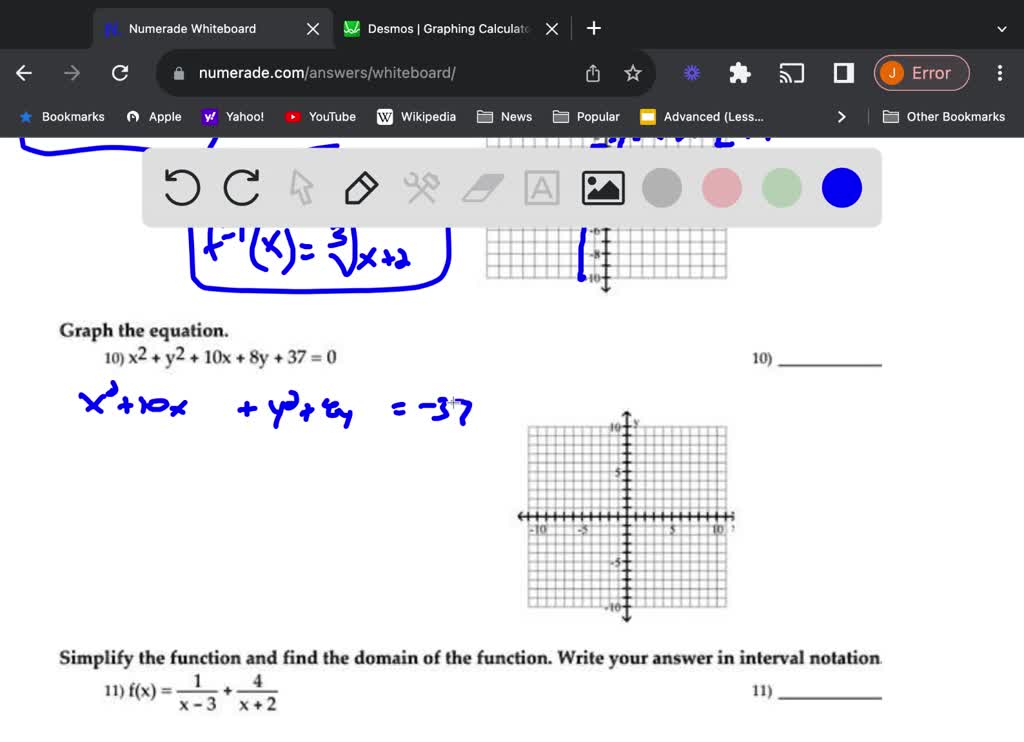
Task: Select the pointer/cursor tool
Action: click(x=301, y=187)
